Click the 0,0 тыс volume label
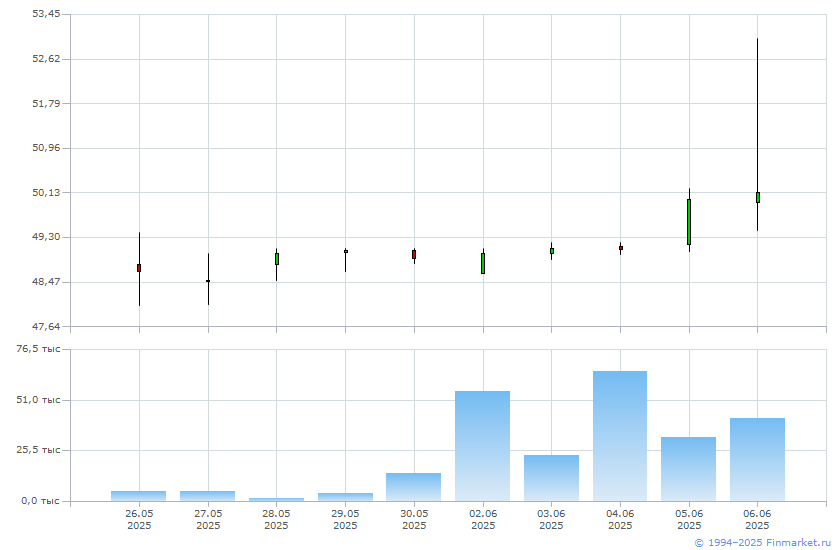The image size is (840, 550). click(40, 501)
